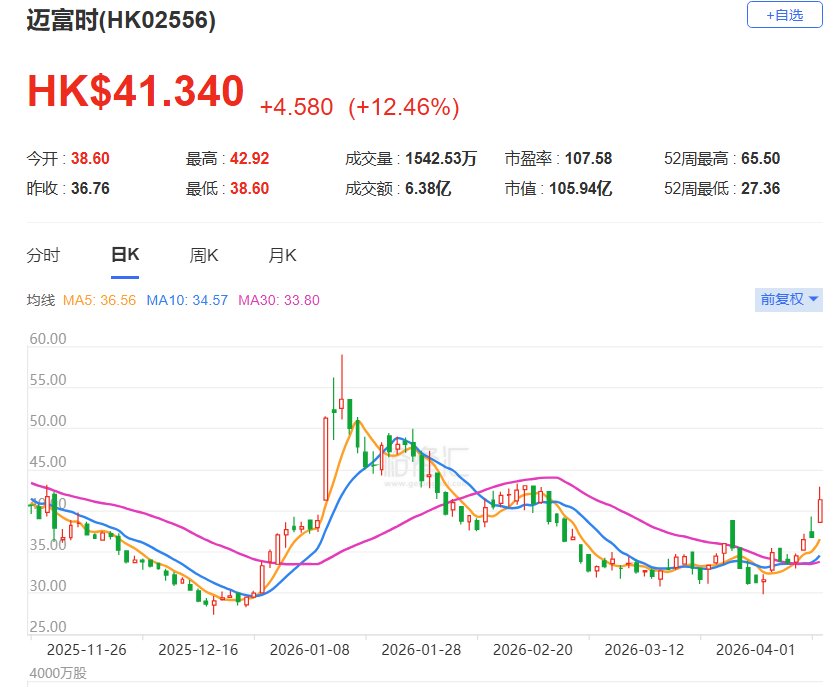This screenshot has height=687, width=837.
Task: Click the HK$41.340 current price
Action: click(x=135, y=91)
